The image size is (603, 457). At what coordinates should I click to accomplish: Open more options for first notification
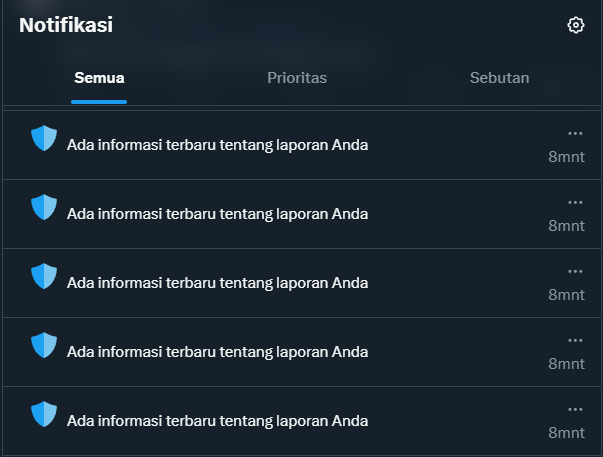(x=575, y=133)
